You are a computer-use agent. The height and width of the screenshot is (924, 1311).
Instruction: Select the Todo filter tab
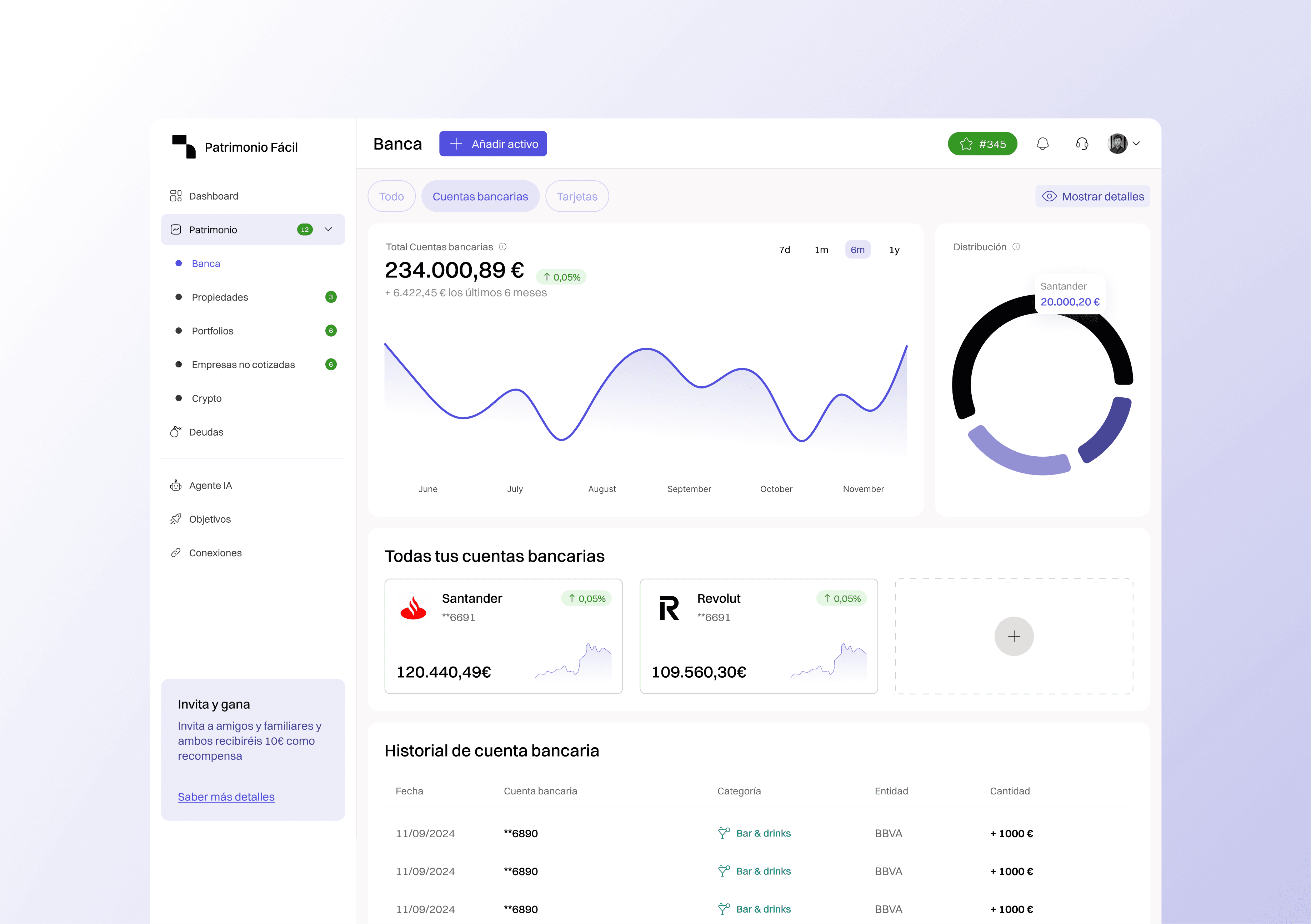pyautogui.click(x=391, y=196)
